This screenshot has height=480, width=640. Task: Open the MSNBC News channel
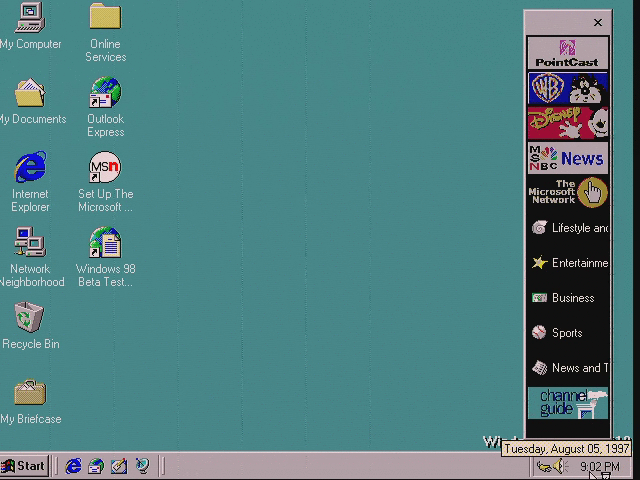[567, 158]
